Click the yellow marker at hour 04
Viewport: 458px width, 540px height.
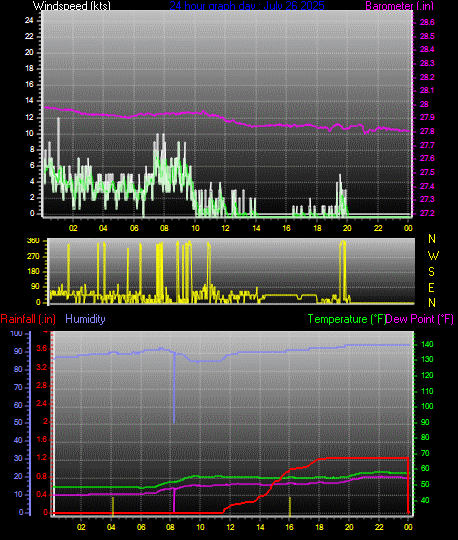pyautogui.click(x=113, y=506)
